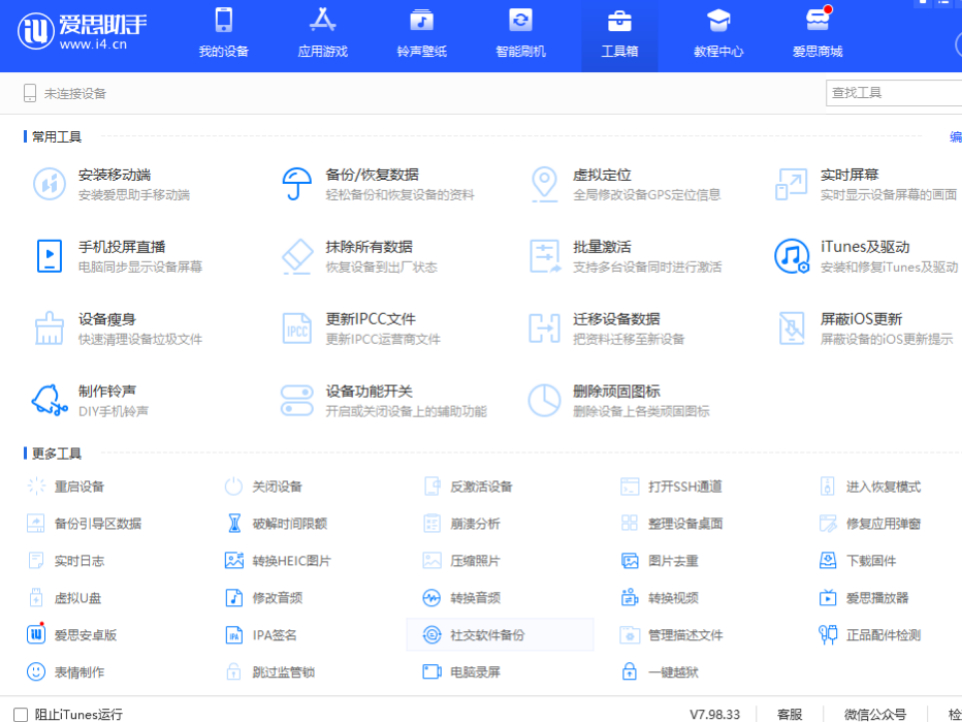962x722 pixels.
Task: Open 反激活设备 tool
Action: pyautogui.click(x=468, y=486)
